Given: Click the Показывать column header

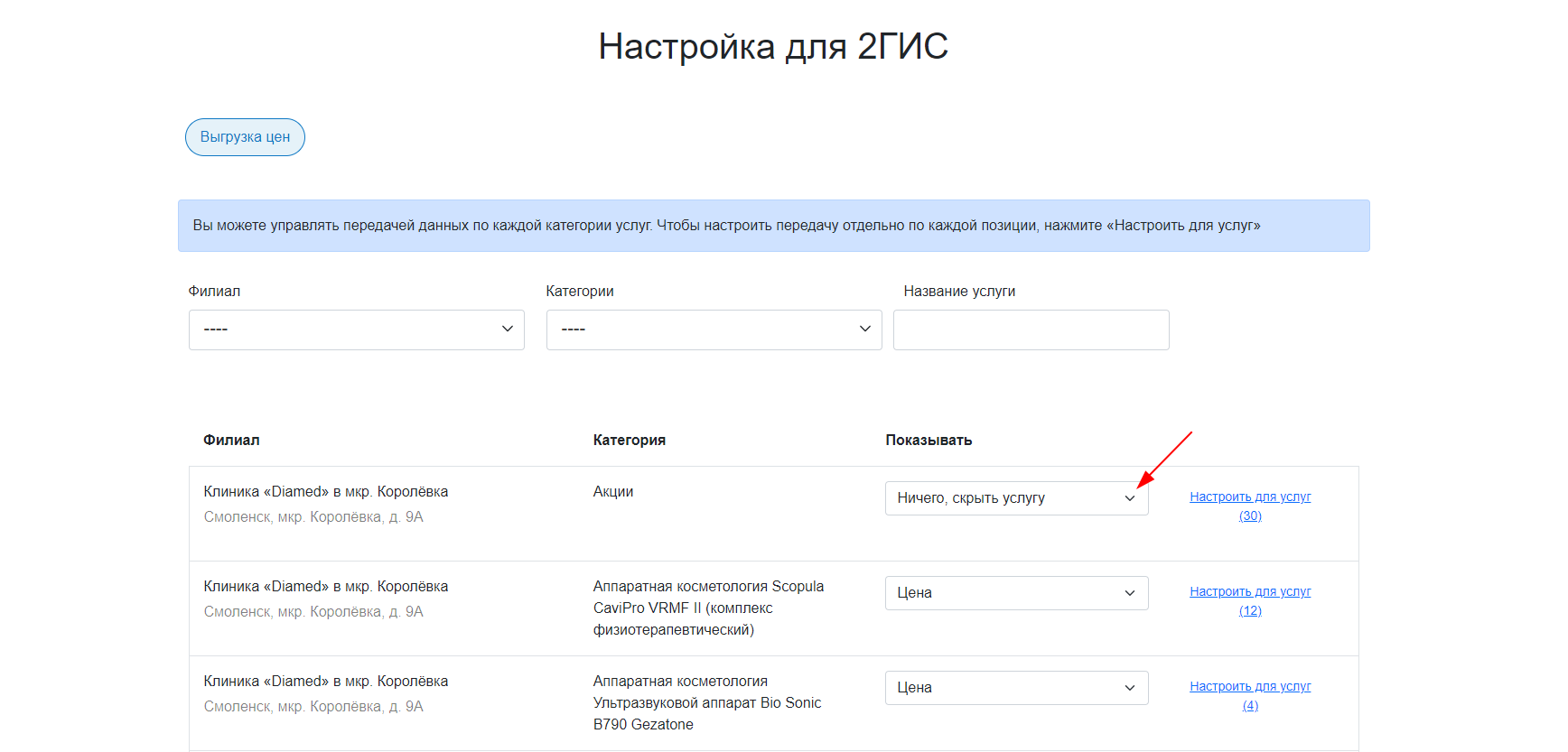Looking at the screenshot, I should coord(929,441).
